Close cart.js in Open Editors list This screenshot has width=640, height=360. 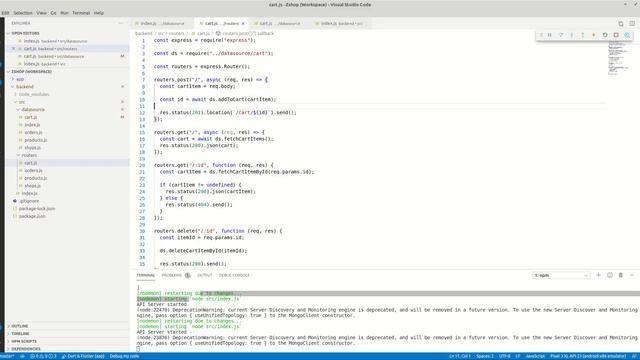(13, 49)
